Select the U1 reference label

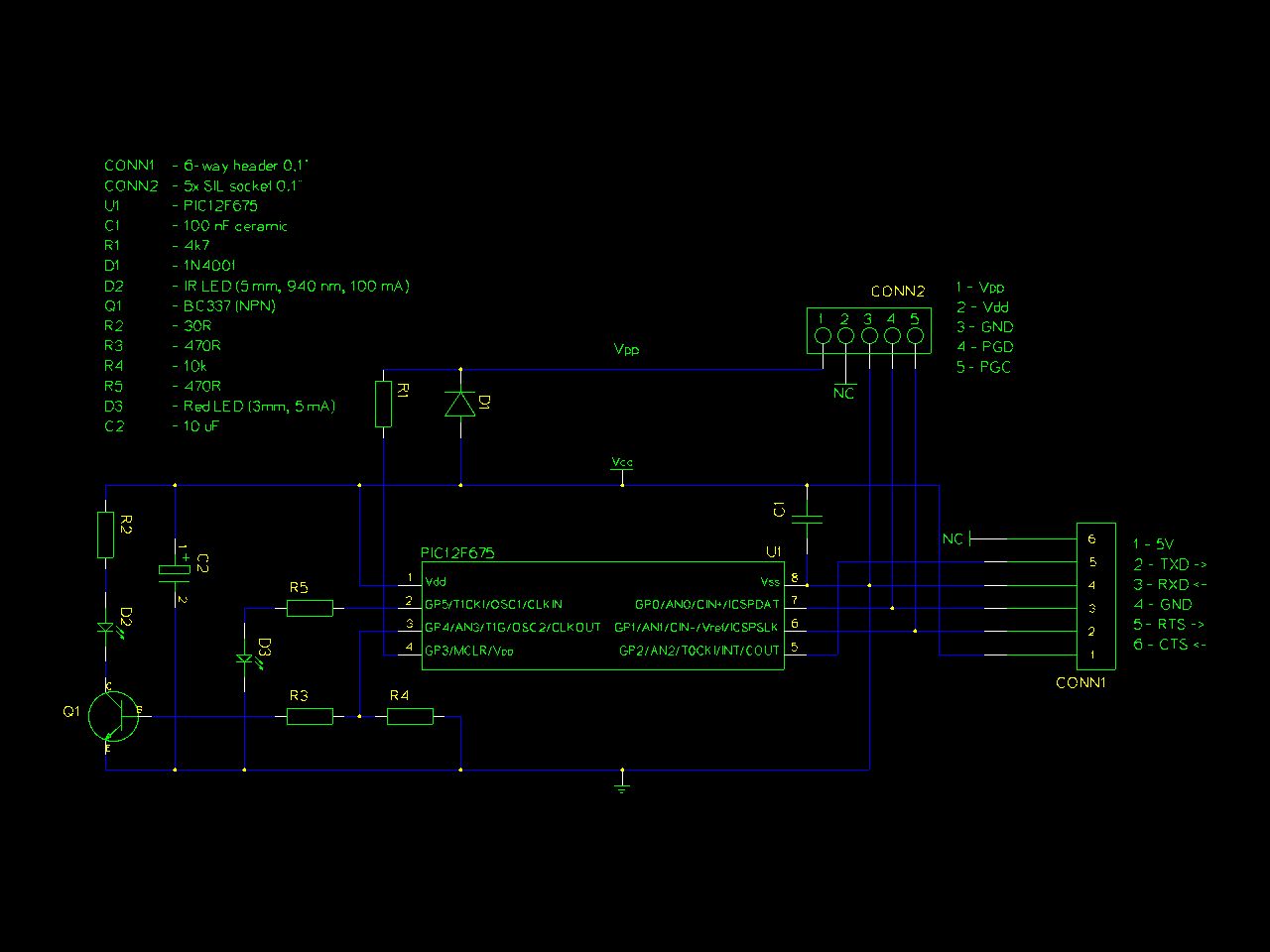coord(774,551)
